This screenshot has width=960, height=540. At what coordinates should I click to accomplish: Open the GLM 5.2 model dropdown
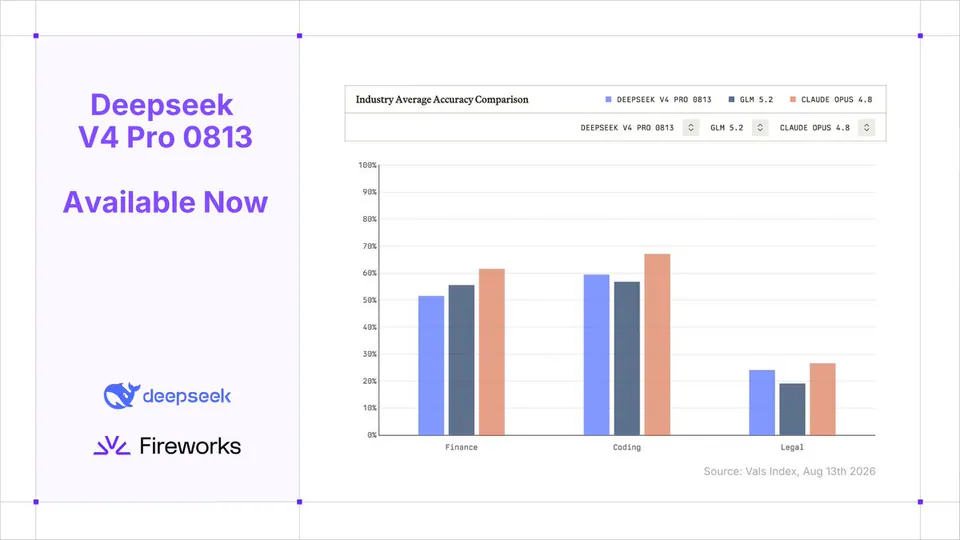click(x=760, y=127)
